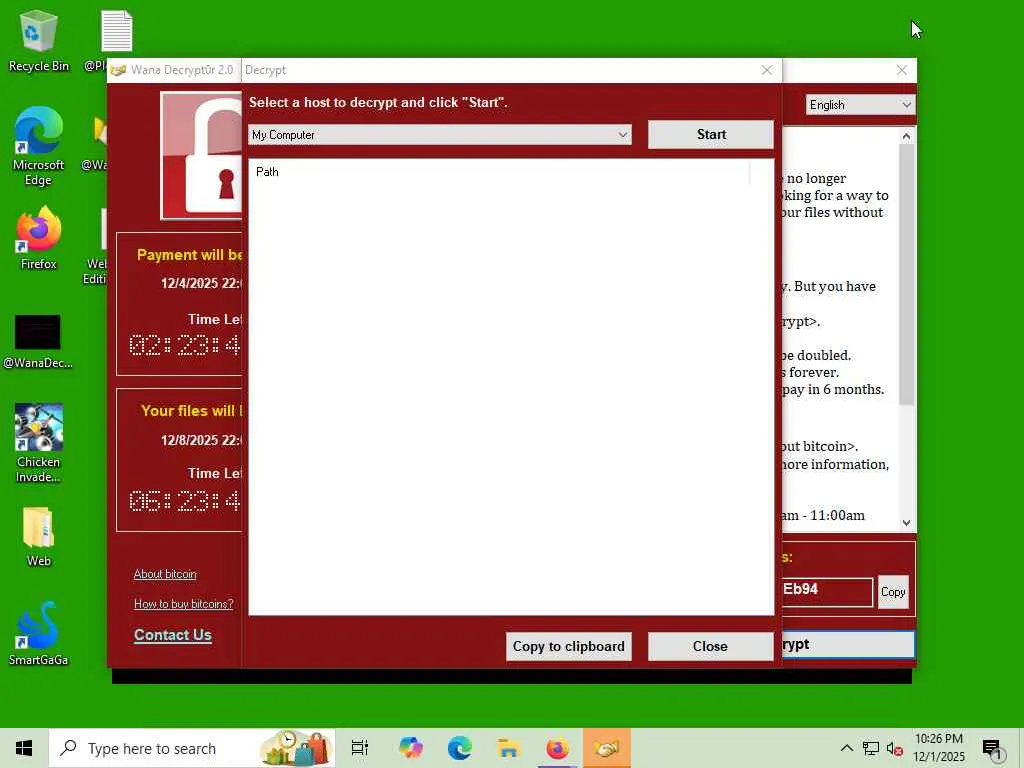Screen dimensions: 1024x768
Task: Click the Start button in Decrypt dialog
Action: point(711,135)
